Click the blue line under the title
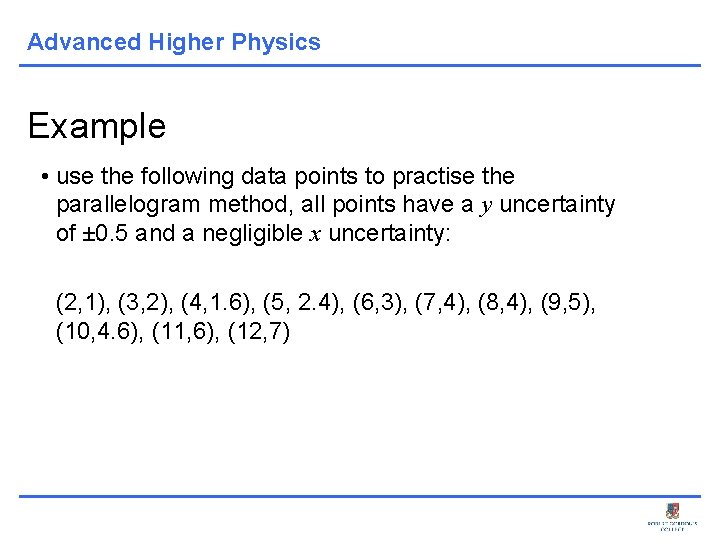The image size is (720, 540). [x=360, y=66]
